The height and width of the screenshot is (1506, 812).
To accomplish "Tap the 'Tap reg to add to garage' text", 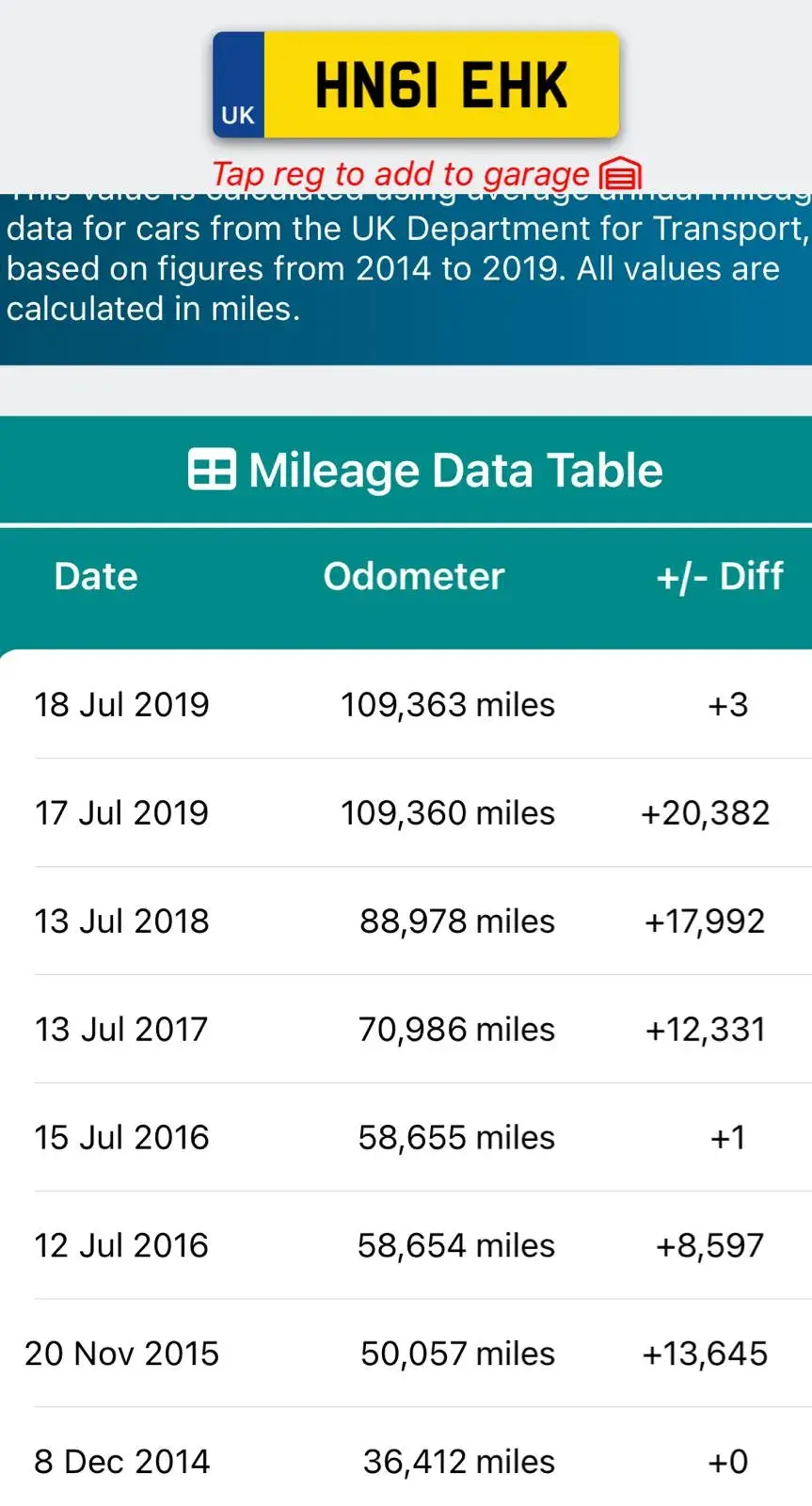I will 400,174.
